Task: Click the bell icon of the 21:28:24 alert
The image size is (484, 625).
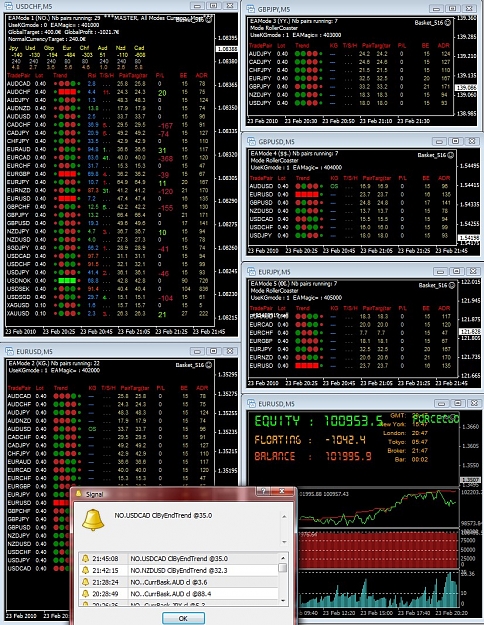Action: pyautogui.click(x=85, y=582)
